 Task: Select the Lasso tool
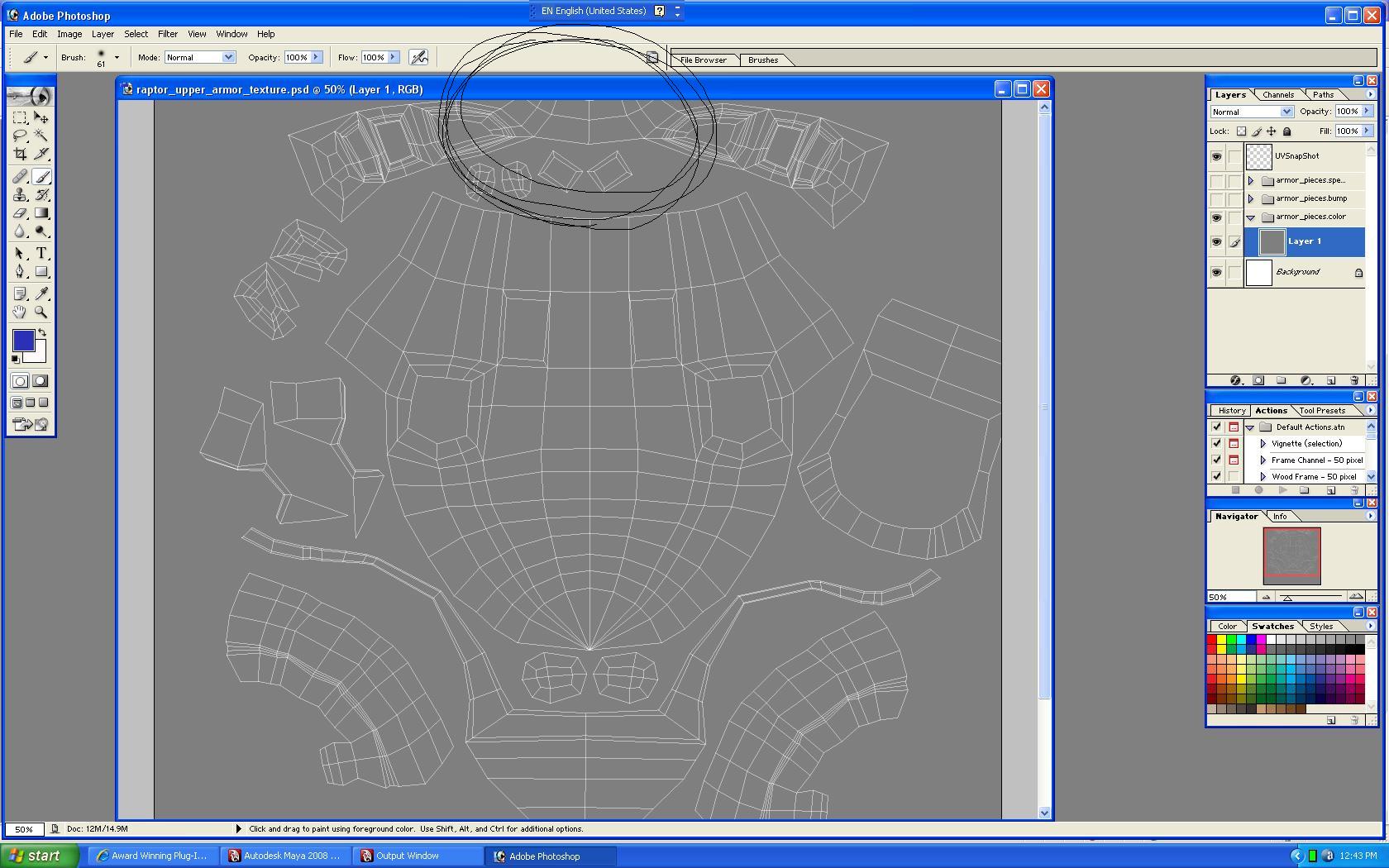point(20,136)
